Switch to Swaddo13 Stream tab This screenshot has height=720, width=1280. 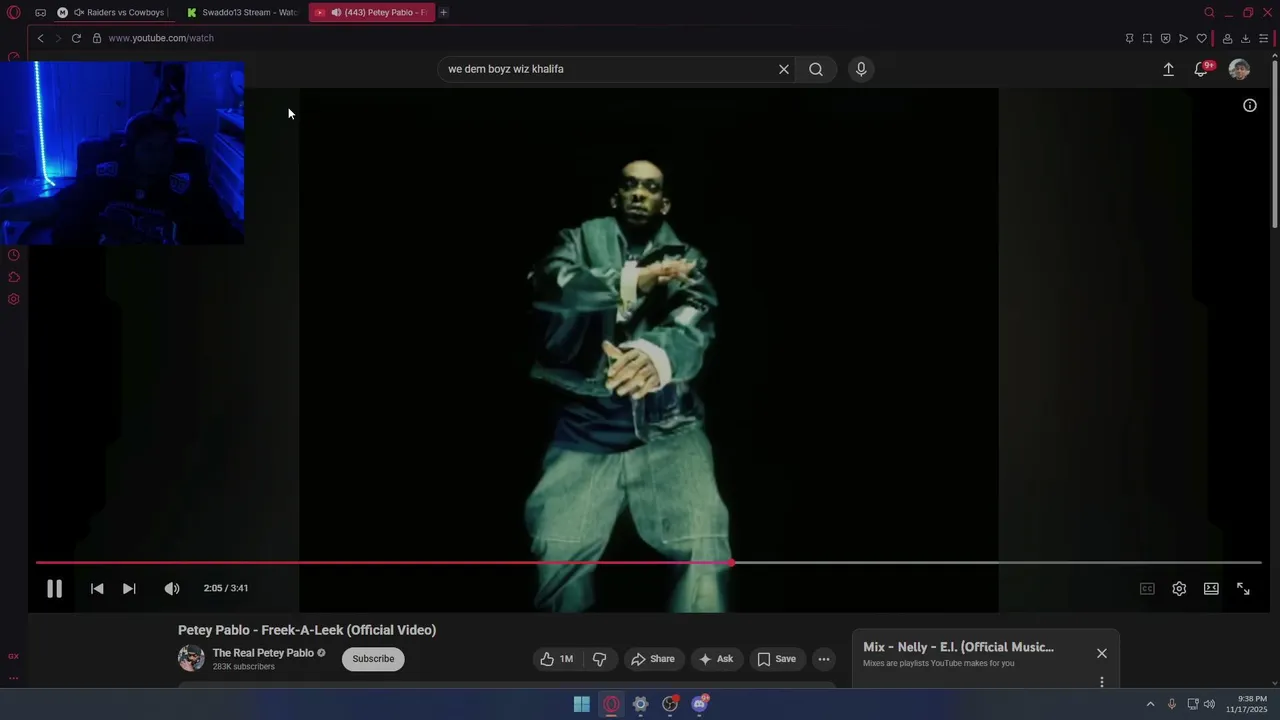(241, 12)
